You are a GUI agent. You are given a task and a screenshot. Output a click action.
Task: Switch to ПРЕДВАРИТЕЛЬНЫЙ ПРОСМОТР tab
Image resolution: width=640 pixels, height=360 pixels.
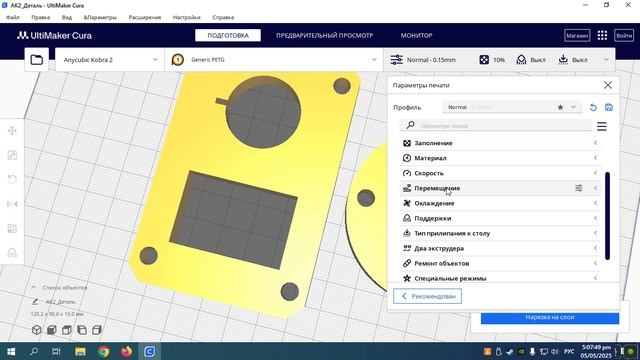324,36
